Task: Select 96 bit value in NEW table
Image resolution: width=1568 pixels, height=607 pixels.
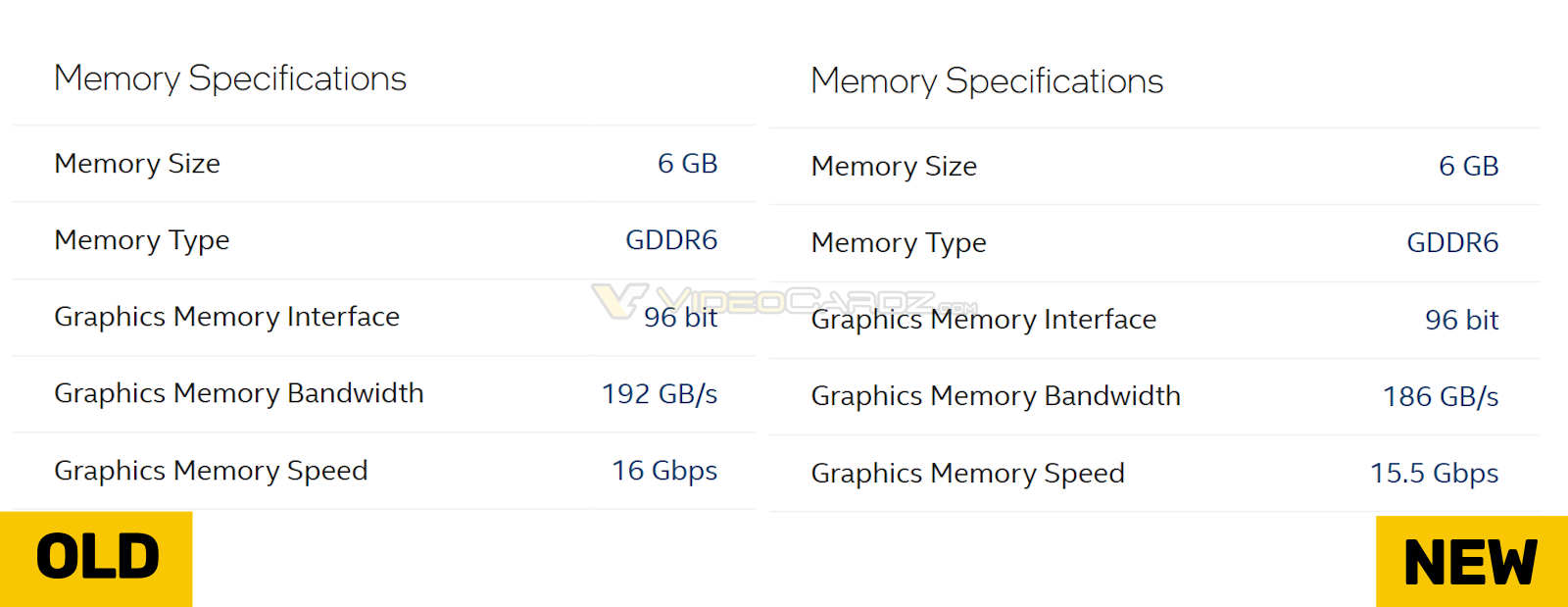Action: click(1461, 320)
